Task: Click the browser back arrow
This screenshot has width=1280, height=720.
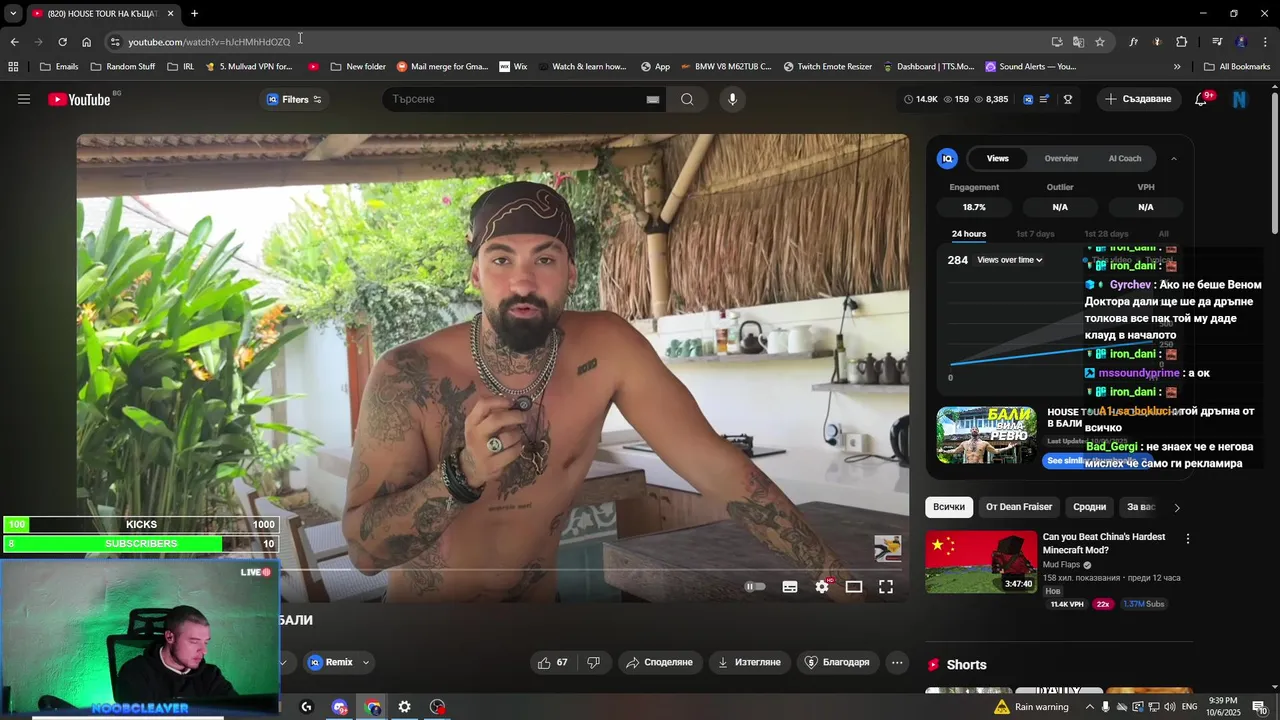Action: click(x=14, y=42)
